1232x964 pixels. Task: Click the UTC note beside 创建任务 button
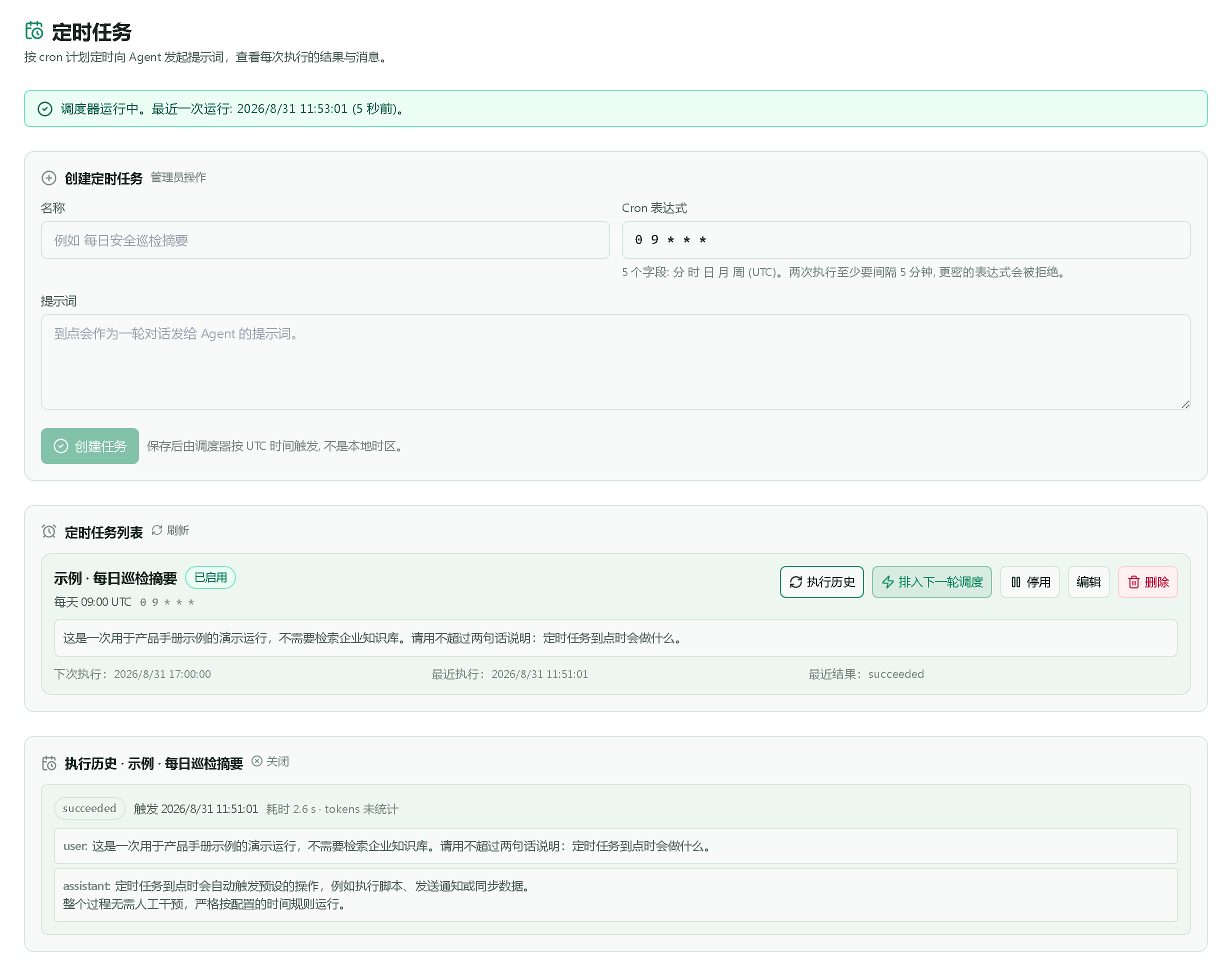click(276, 446)
